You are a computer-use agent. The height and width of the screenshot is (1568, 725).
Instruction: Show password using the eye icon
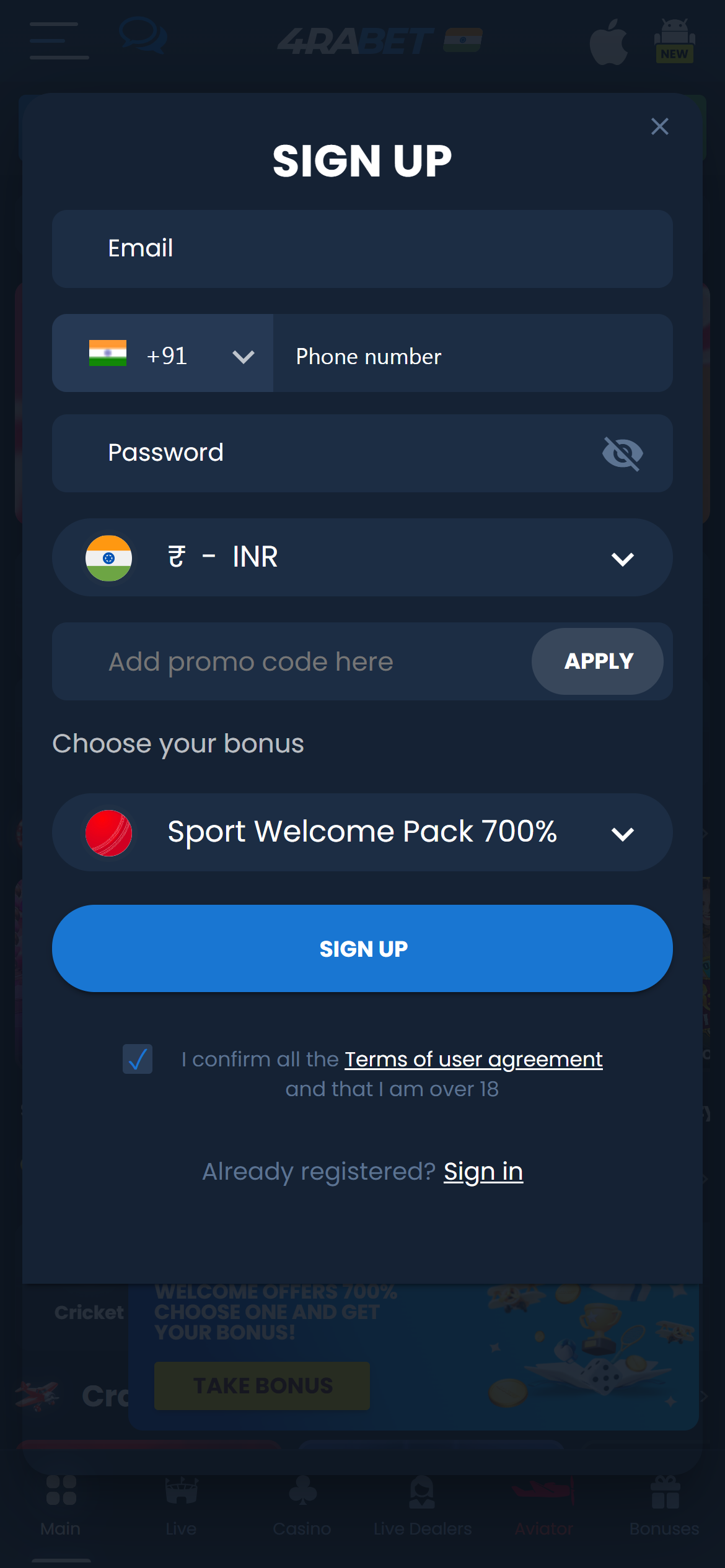click(622, 453)
